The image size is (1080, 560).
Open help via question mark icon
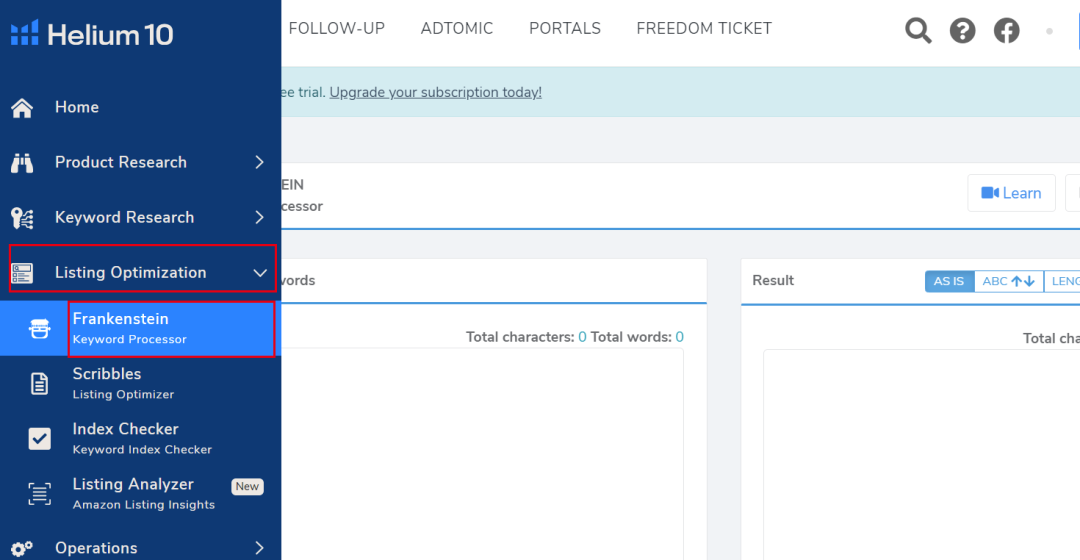pyautogui.click(x=962, y=30)
